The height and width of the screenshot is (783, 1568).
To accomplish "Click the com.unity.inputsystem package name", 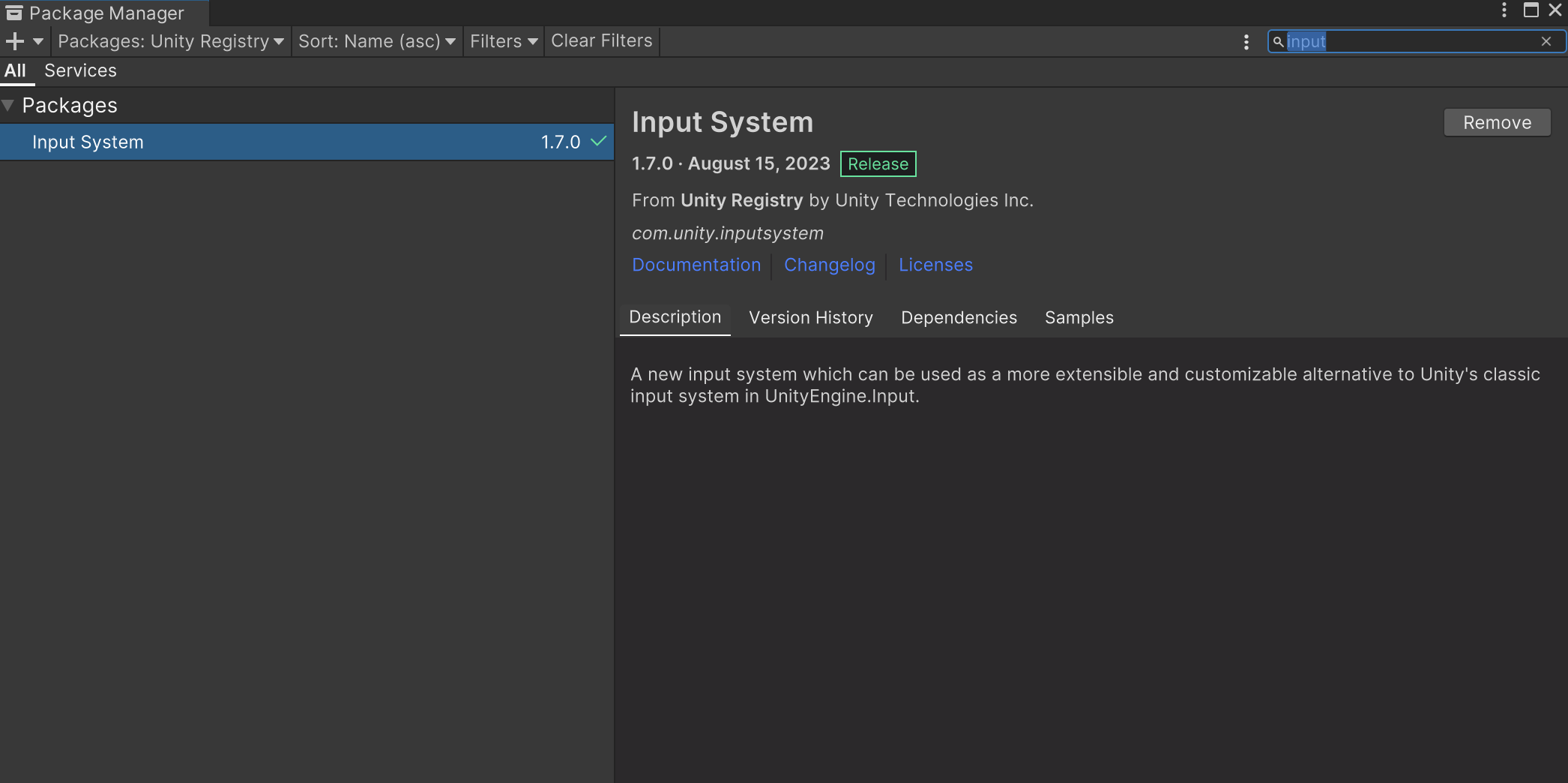I will (728, 233).
